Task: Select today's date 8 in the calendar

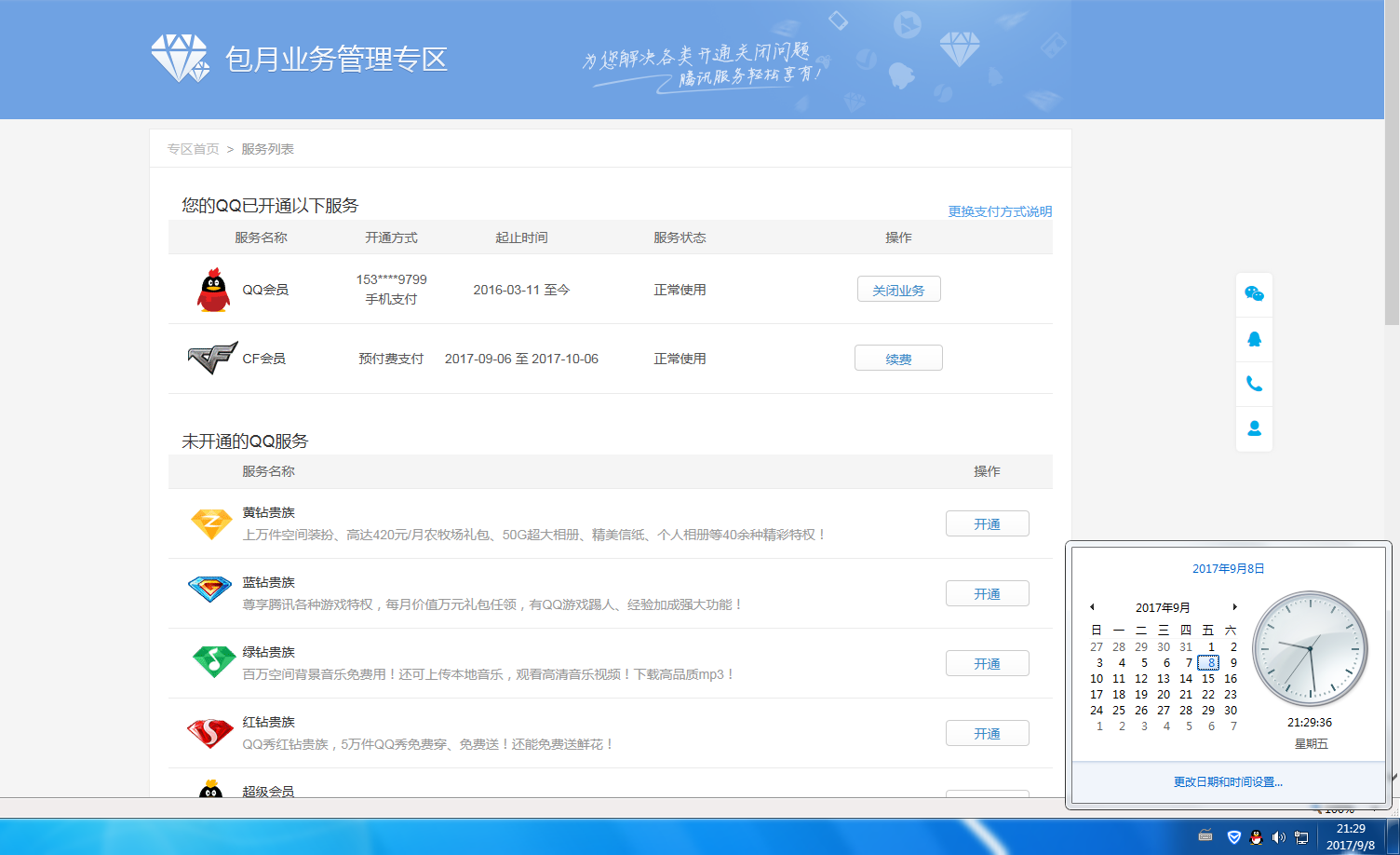Action: 1208,663
